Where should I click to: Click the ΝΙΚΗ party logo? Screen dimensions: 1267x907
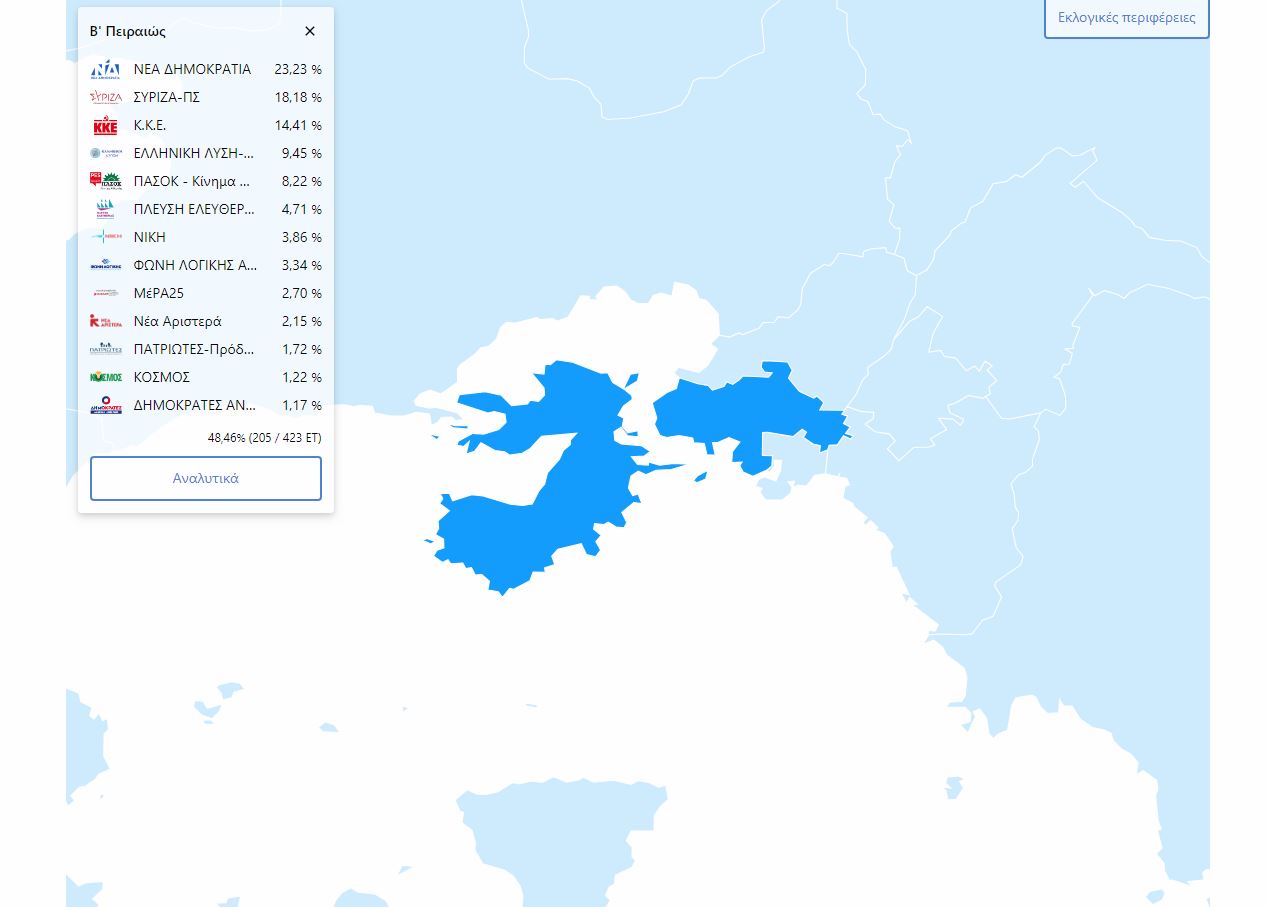[106, 237]
